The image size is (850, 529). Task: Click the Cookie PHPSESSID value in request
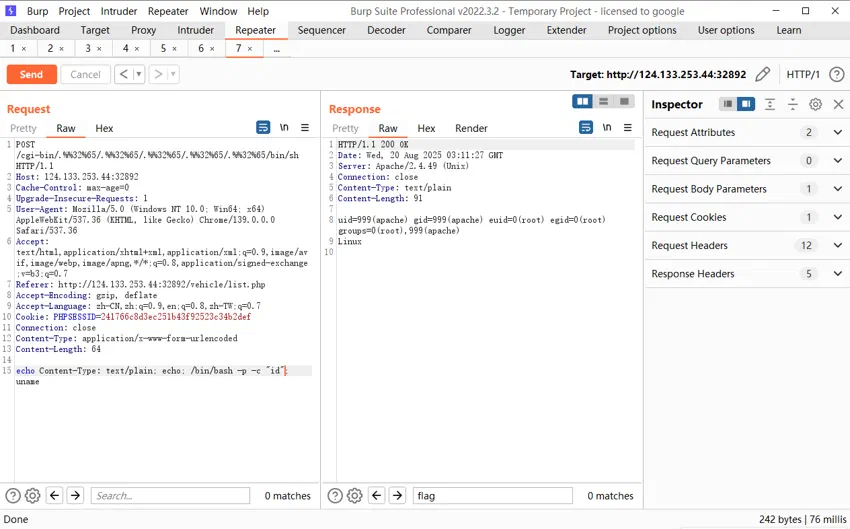click(176, 317)
